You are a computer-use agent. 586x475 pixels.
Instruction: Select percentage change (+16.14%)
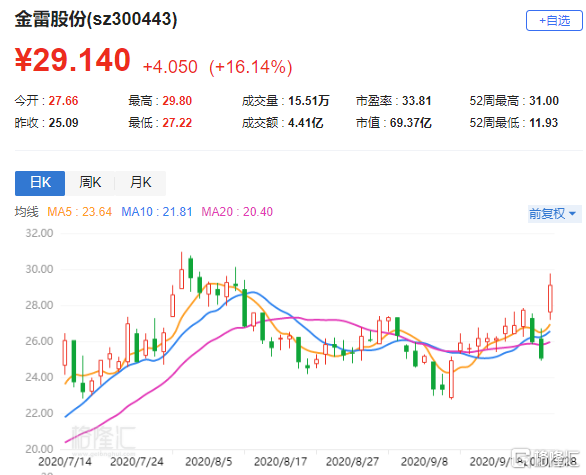click(251, 67)
